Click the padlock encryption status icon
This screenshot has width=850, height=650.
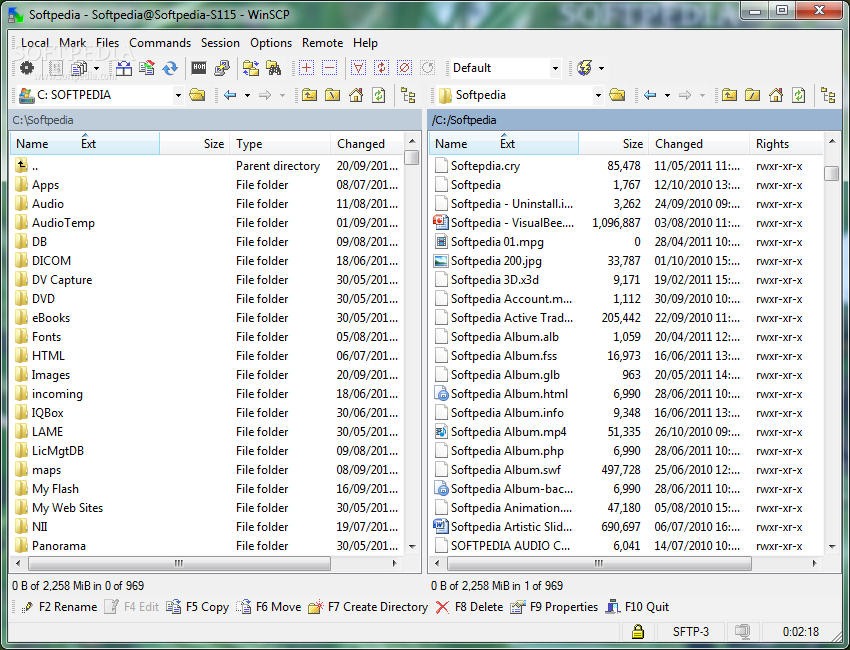pyautogui.click(x=638, y=632)
